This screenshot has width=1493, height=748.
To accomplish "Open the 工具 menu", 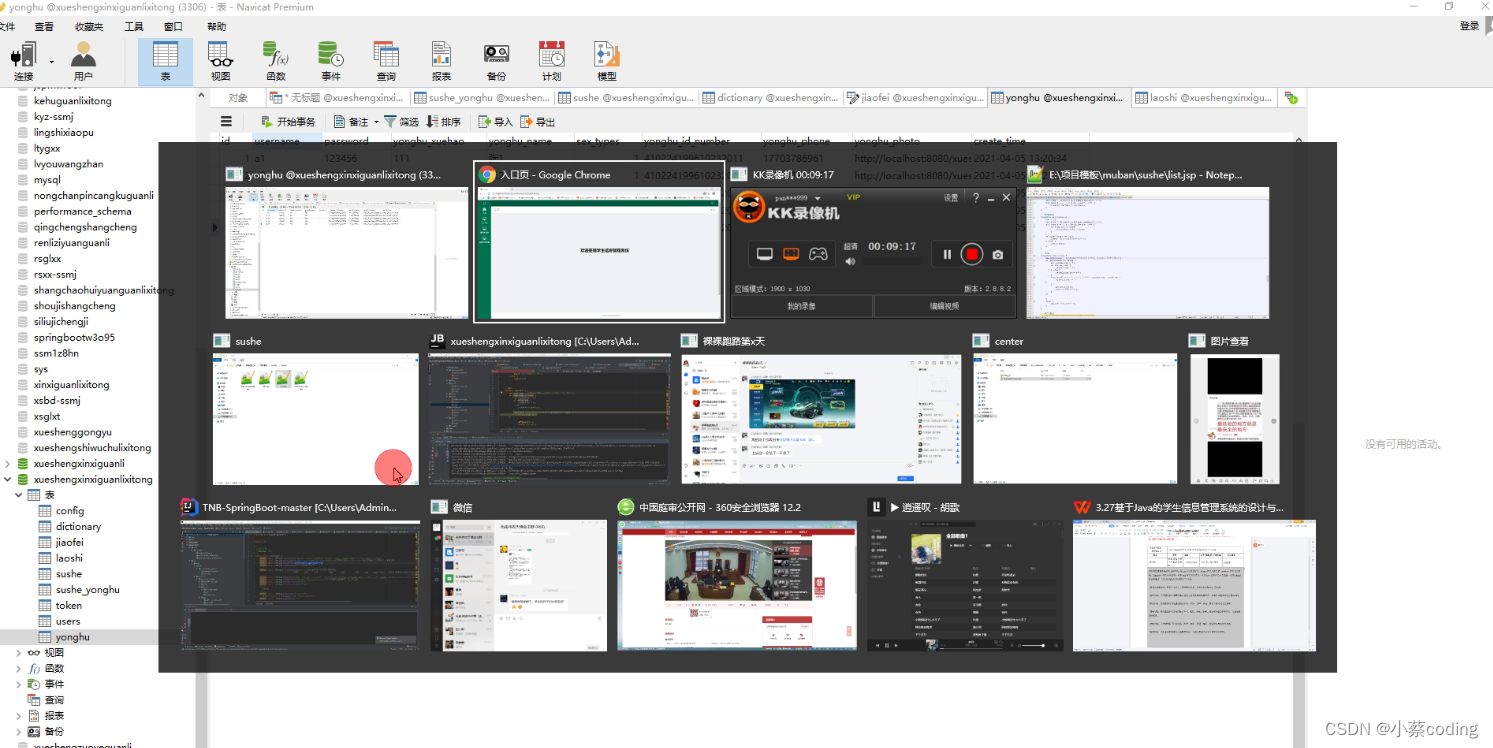I will point(134,27).
